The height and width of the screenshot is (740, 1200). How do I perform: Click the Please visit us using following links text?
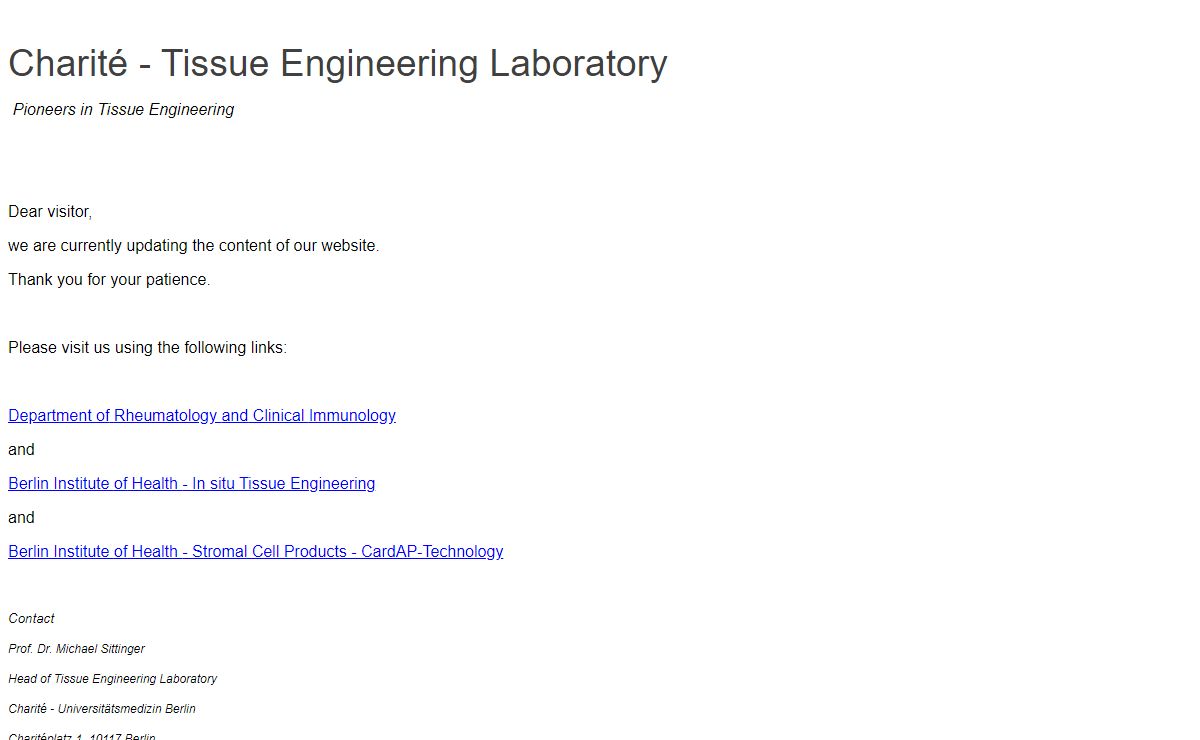(148, 348)
